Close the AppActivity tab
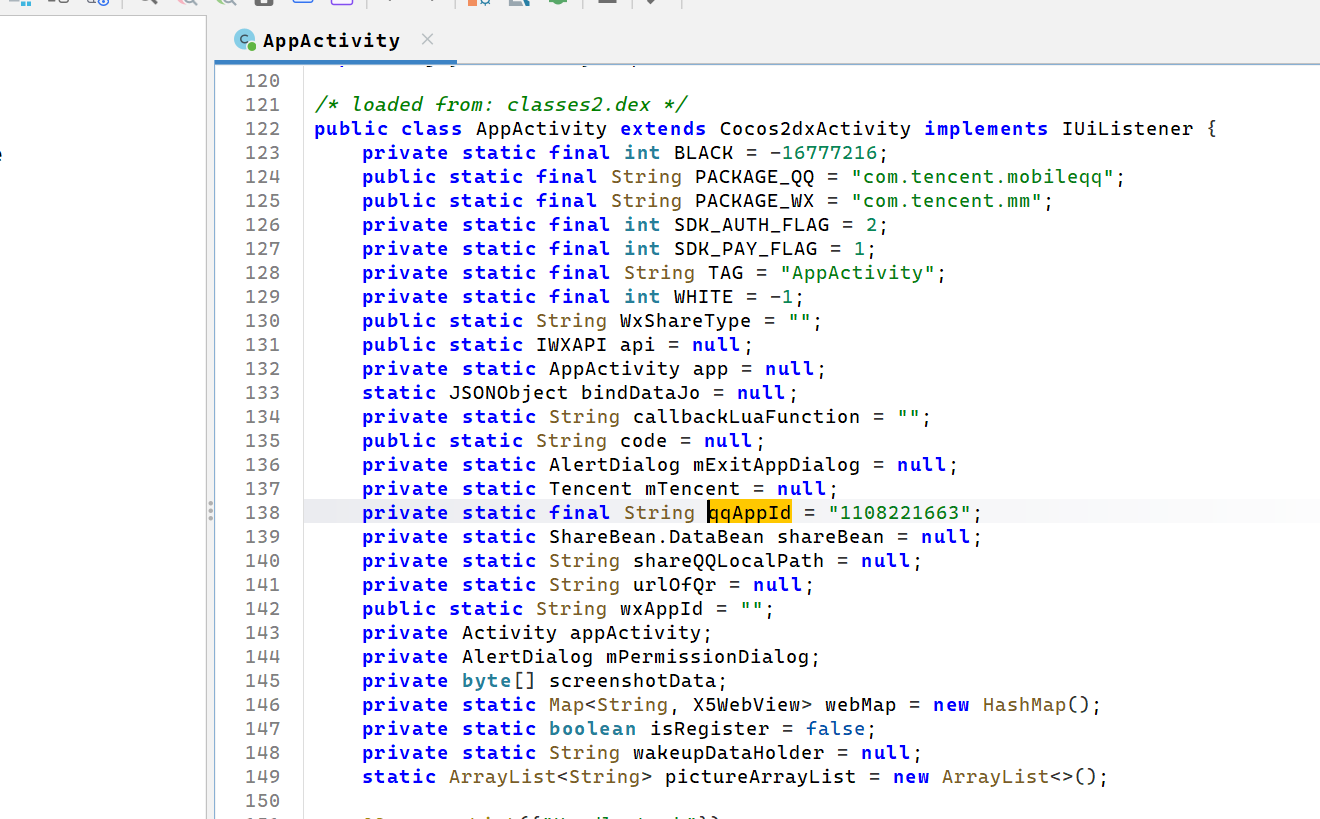The height and width of the screenshot is (819, 1320). [427, 40]
